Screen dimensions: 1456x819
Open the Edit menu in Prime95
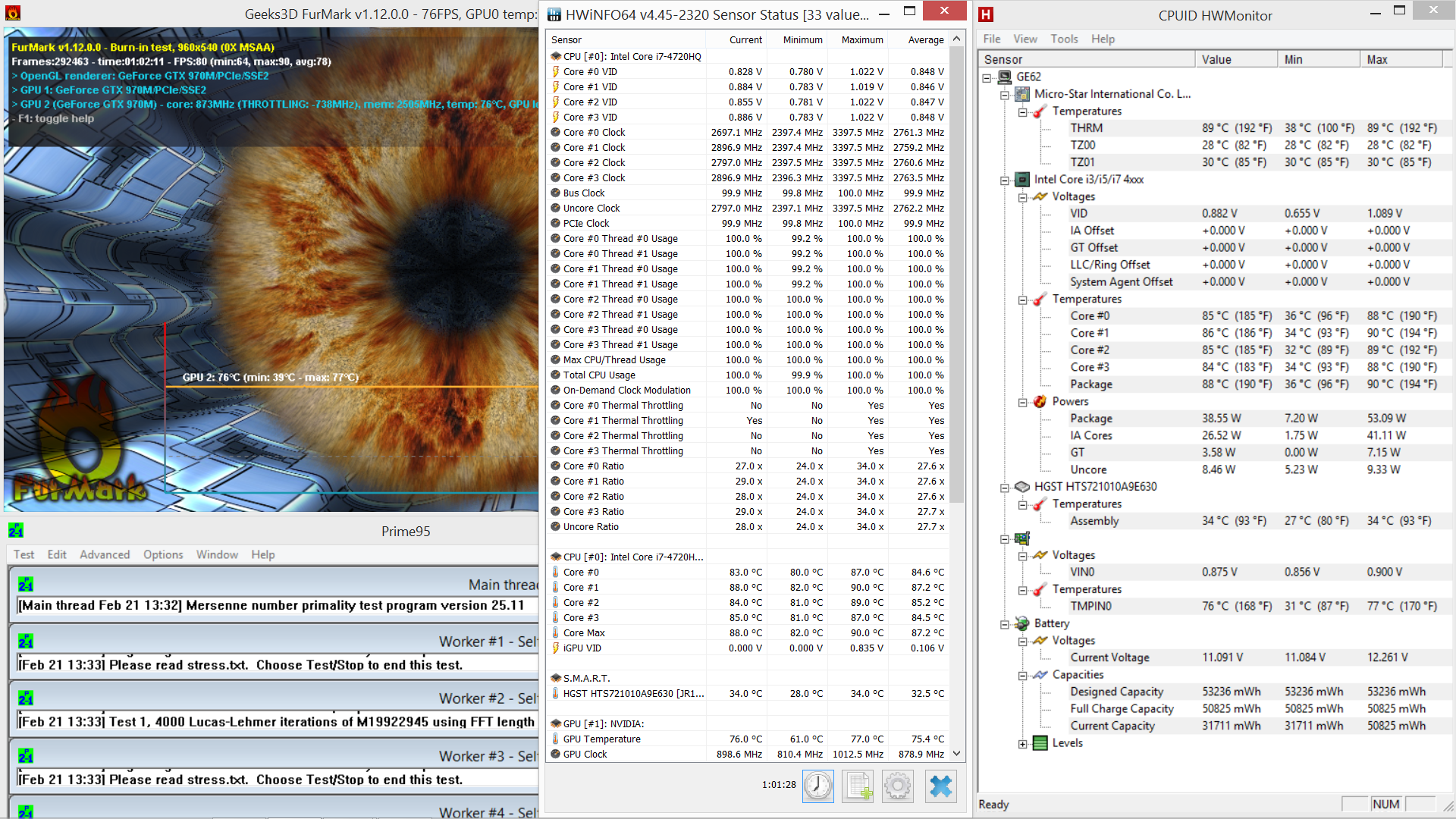tap(57, 554)
